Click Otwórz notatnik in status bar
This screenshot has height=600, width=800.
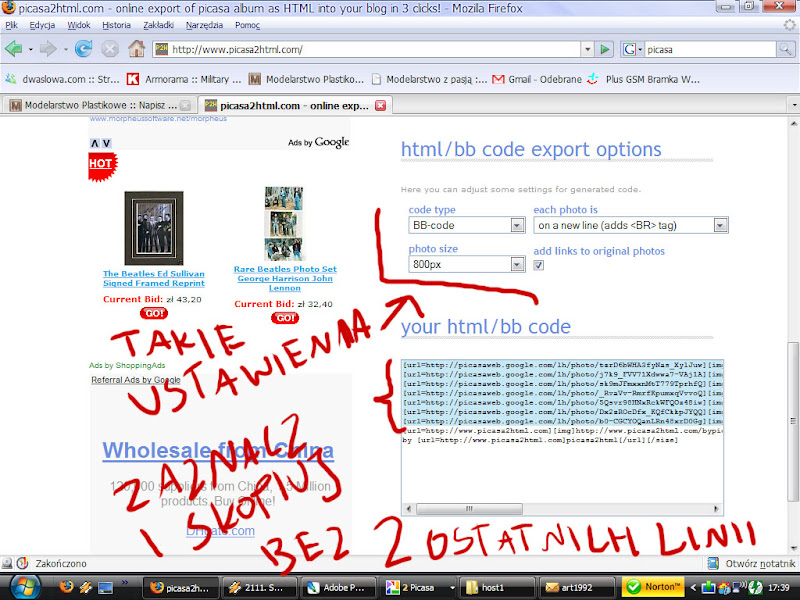pos(752,563)
